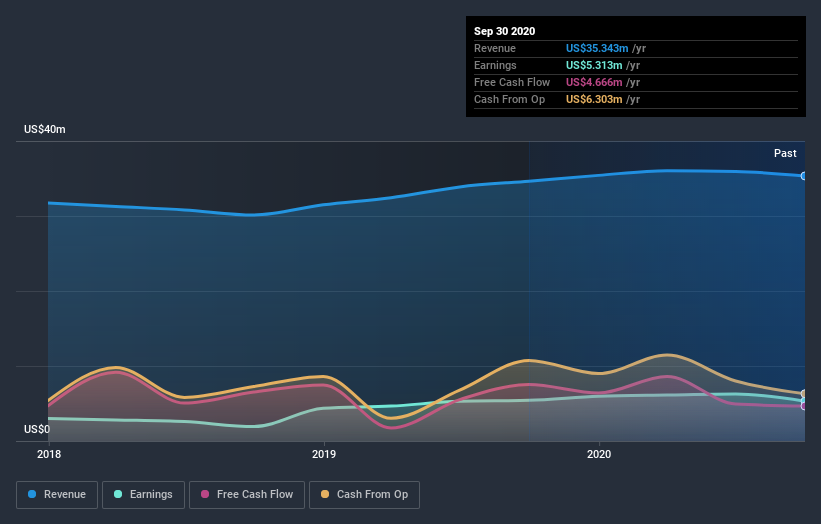Click the Revenue endpoint marker on chart
The height and width of the screenshot is (524, 821).
coord(804,176)
